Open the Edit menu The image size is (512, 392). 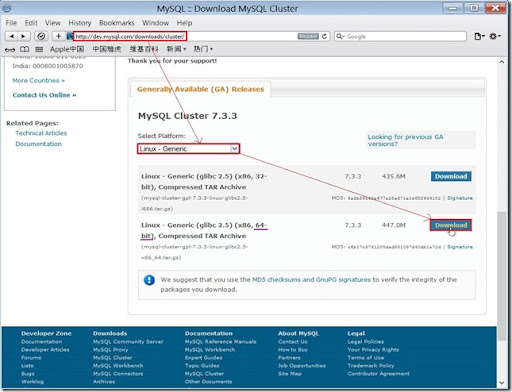click(x=31, y=23)
